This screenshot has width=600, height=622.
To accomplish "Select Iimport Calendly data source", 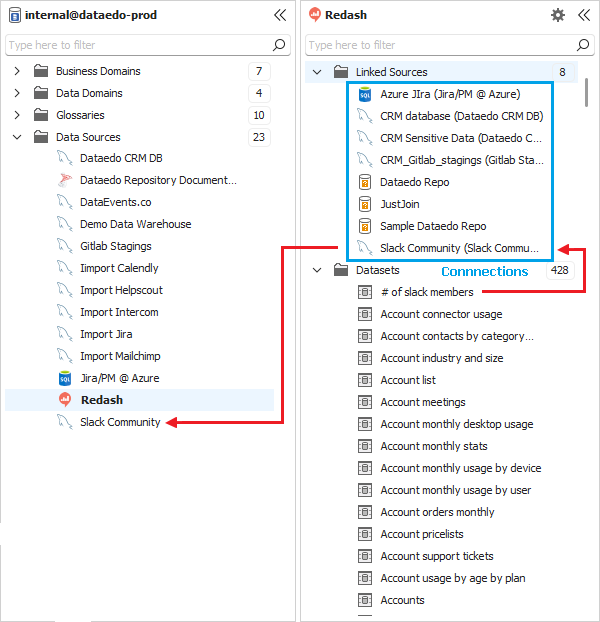I will 119,268.
